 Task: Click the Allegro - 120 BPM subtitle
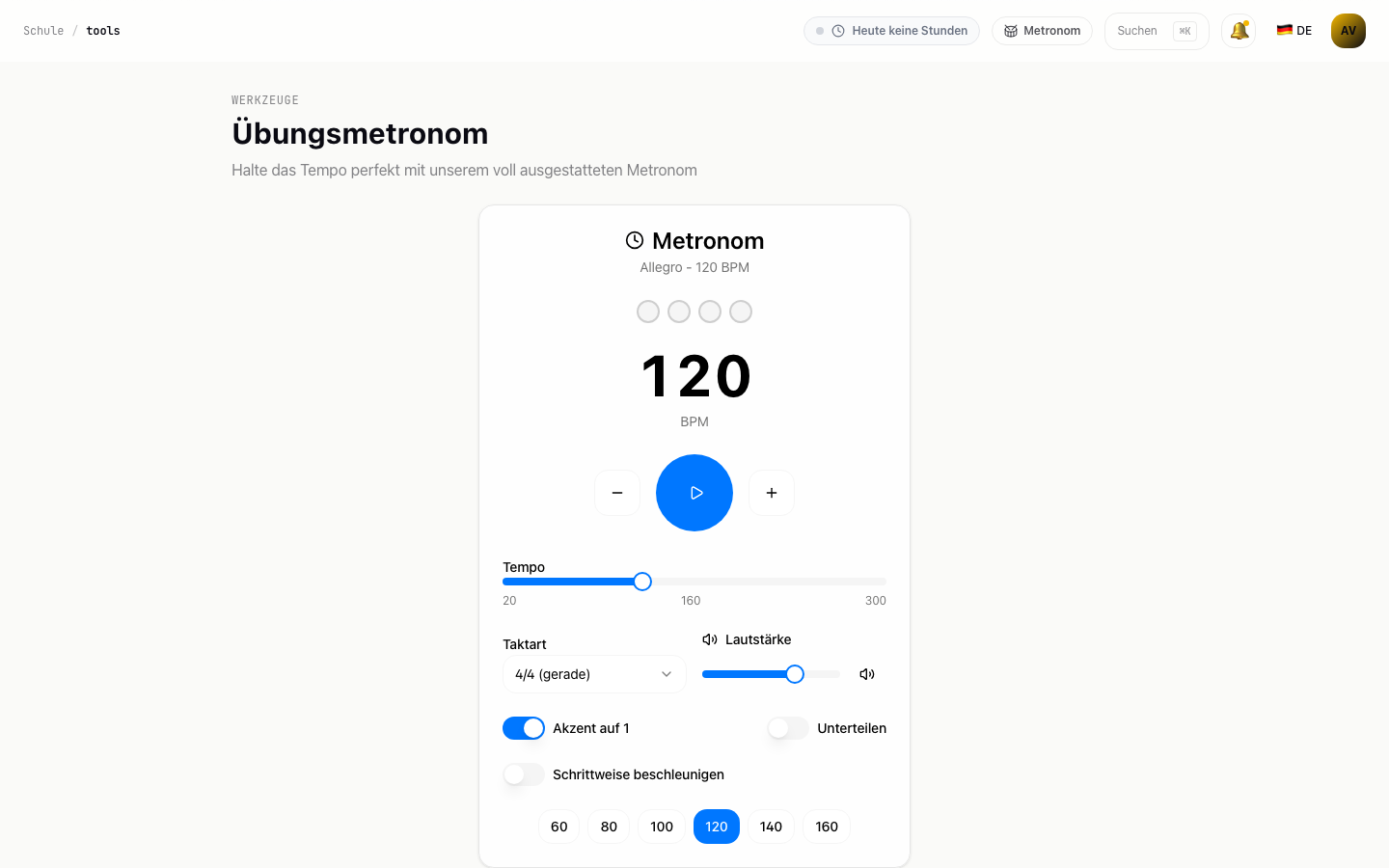(x=694, y=267)
